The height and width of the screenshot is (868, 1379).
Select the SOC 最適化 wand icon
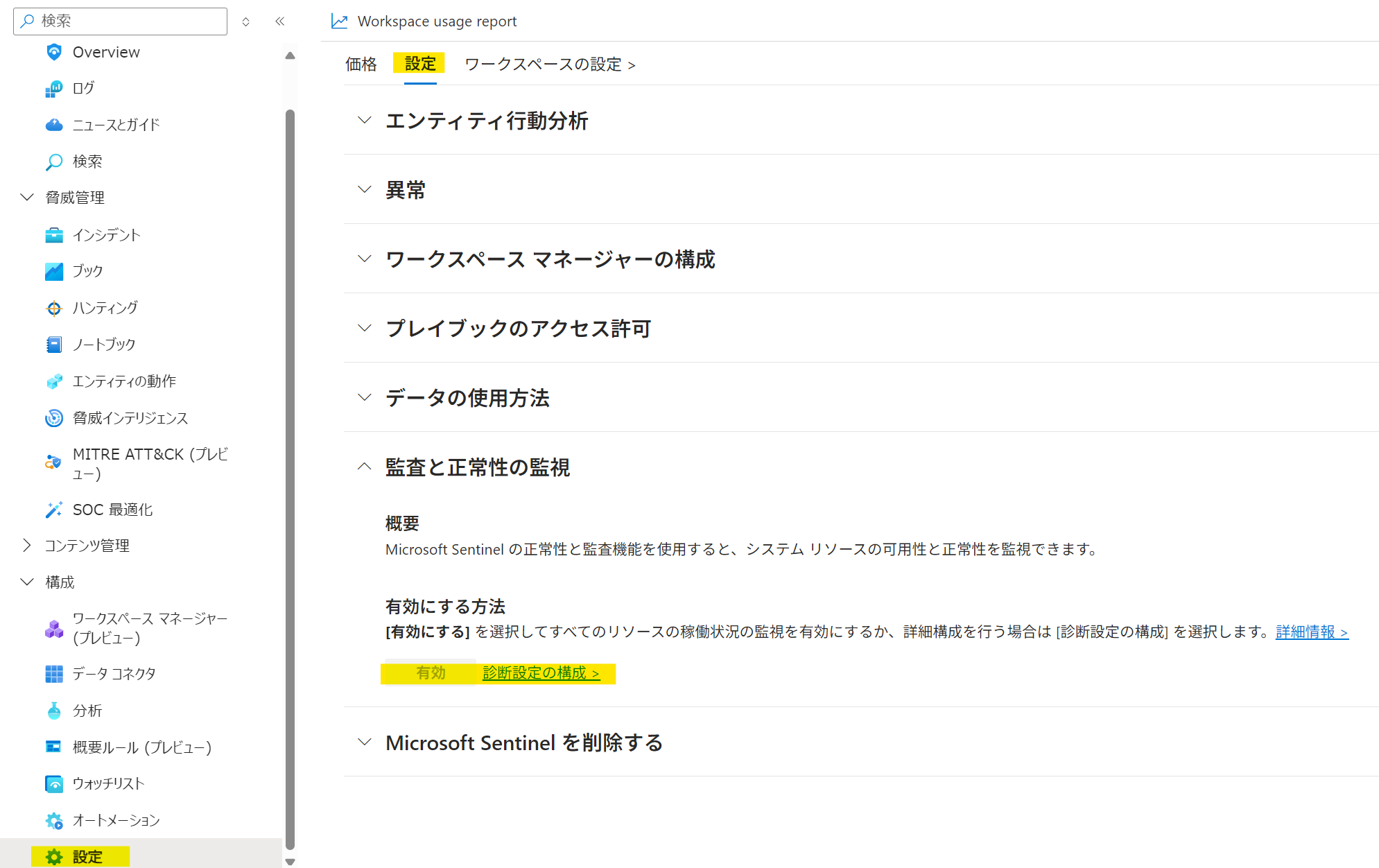tap(54, 510)
